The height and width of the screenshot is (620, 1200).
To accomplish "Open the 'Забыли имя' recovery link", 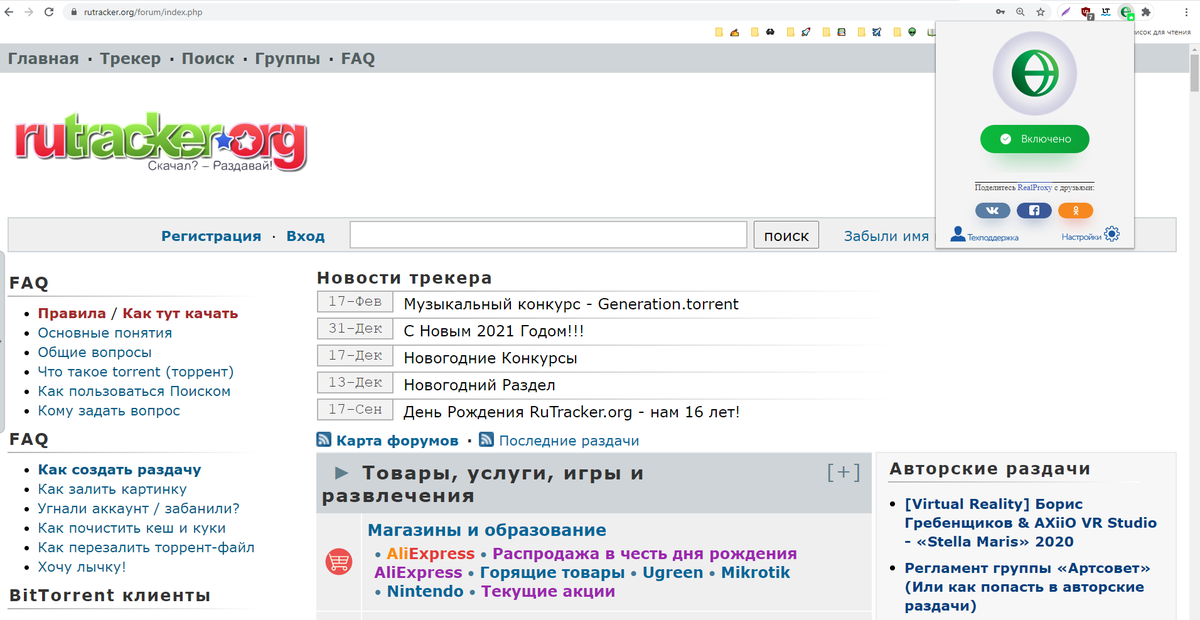I will pyautogui.click(x=886, y=236).
